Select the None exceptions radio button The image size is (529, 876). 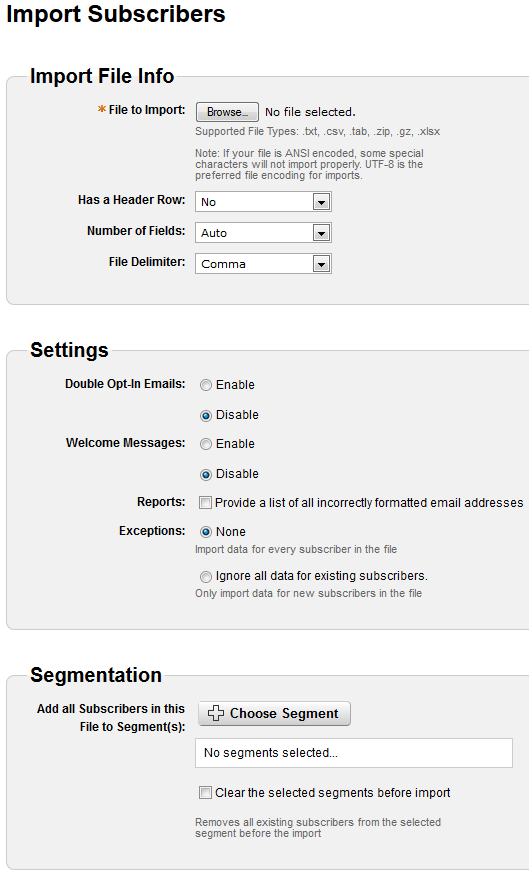(206, 532)
